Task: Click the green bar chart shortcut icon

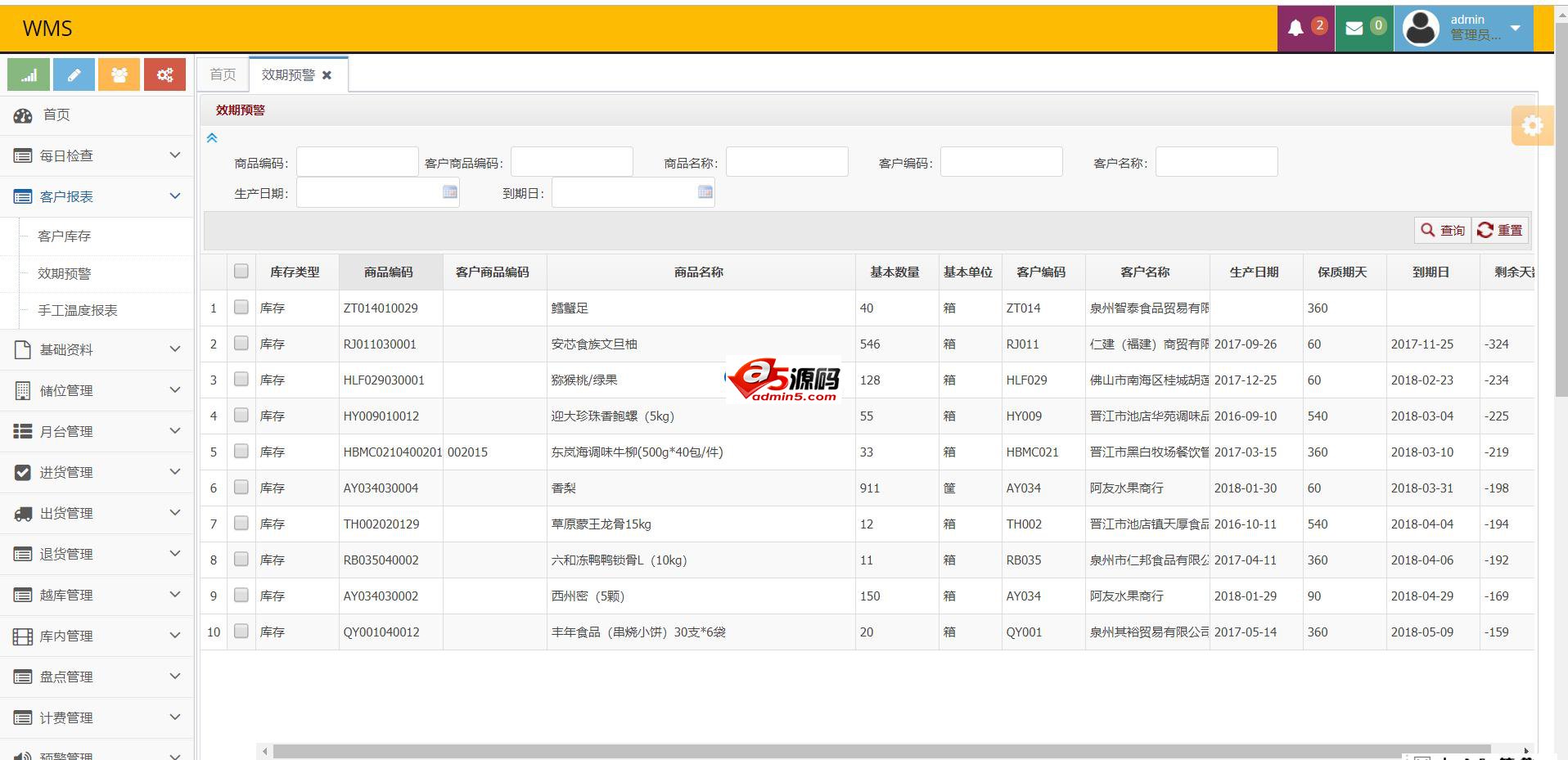Action: (29, 75)
